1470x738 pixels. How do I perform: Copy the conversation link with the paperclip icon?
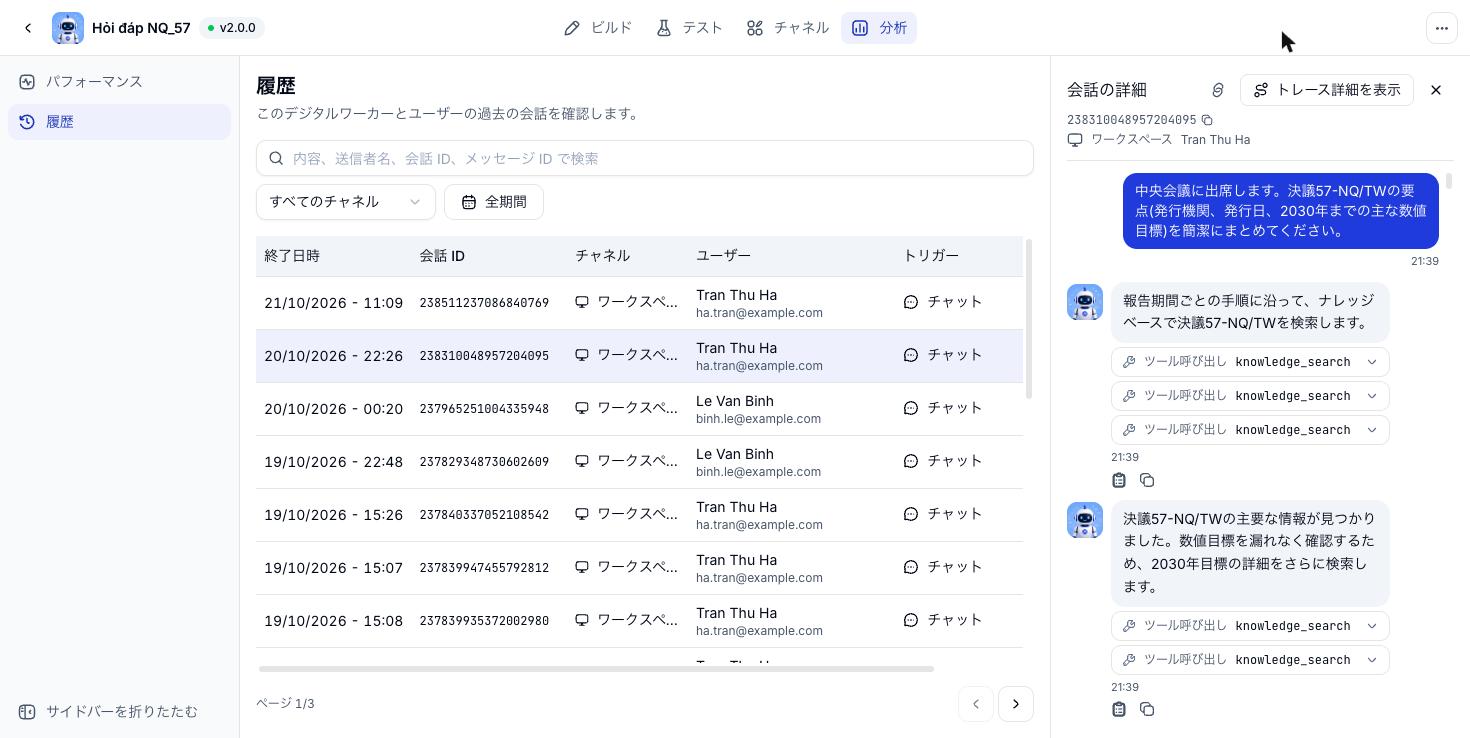pyautogui.click(x=1217, y=90)
